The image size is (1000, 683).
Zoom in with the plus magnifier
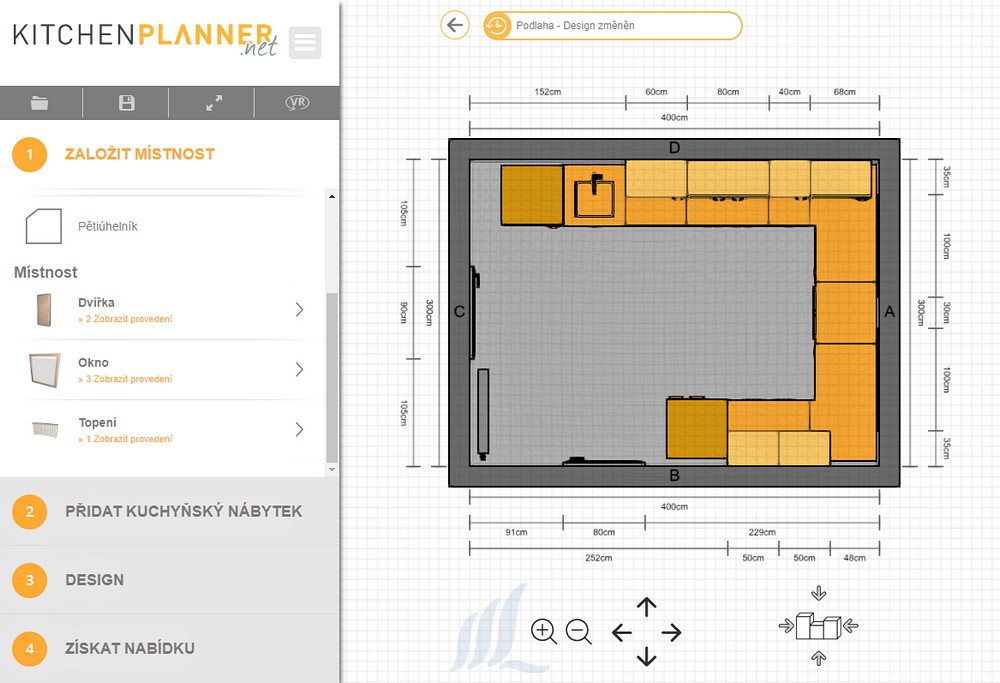pyautogui.click(x=544, y=631)
